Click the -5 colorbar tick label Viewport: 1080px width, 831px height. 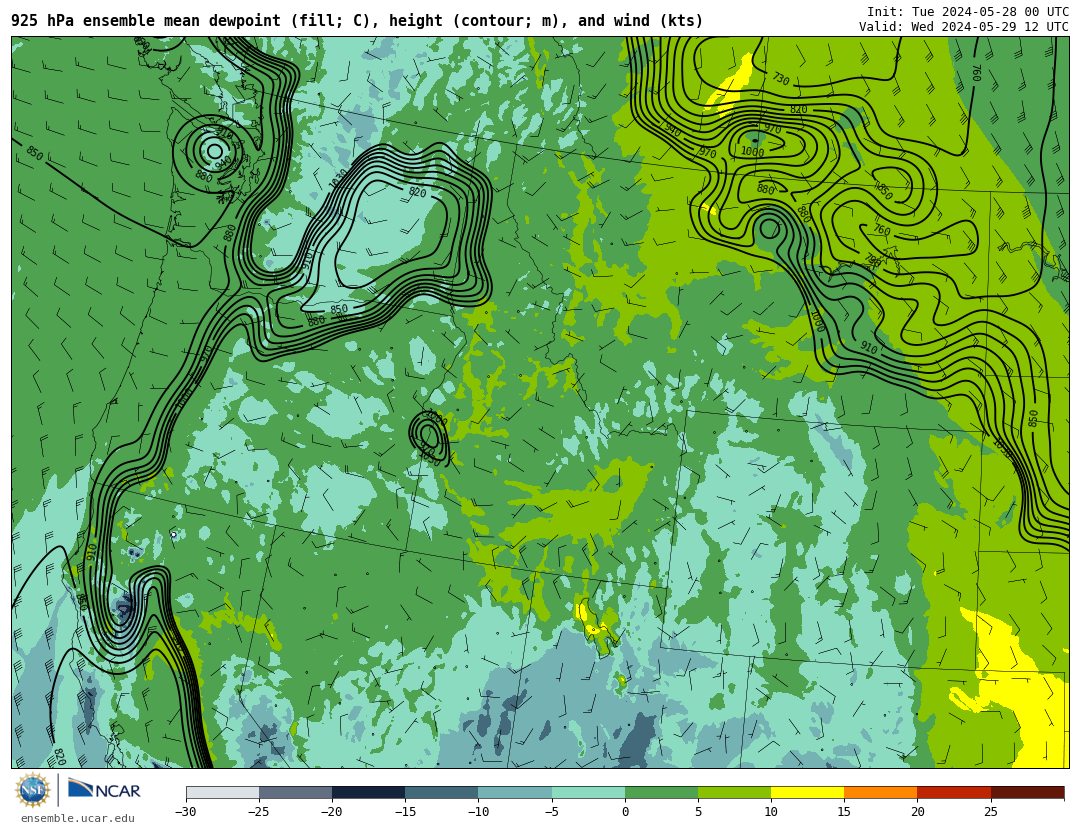click(x=551, y=812)
